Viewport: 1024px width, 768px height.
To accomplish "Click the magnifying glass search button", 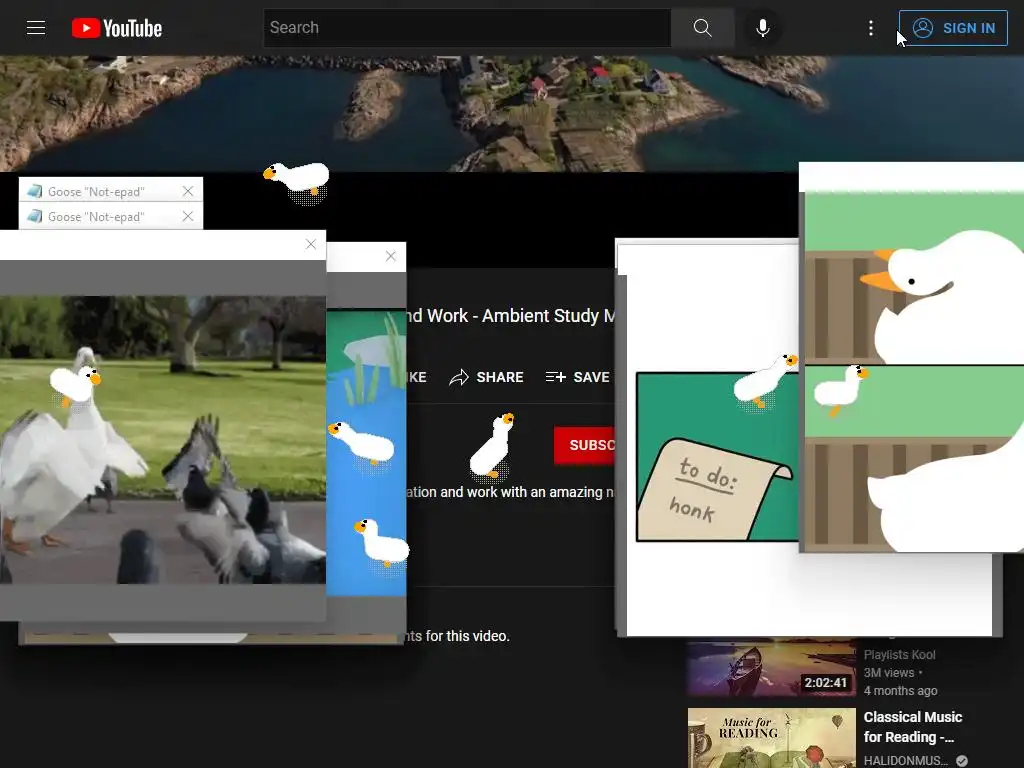I will pyautogui.click(x=703, y=27).
